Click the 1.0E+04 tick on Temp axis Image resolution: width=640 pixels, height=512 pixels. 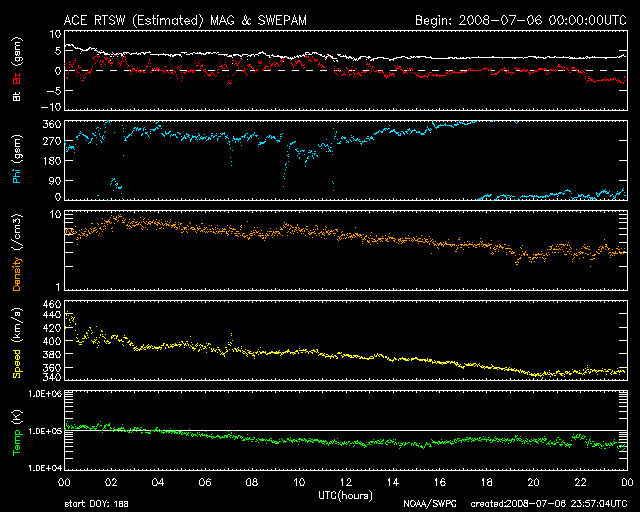(45, 468)
